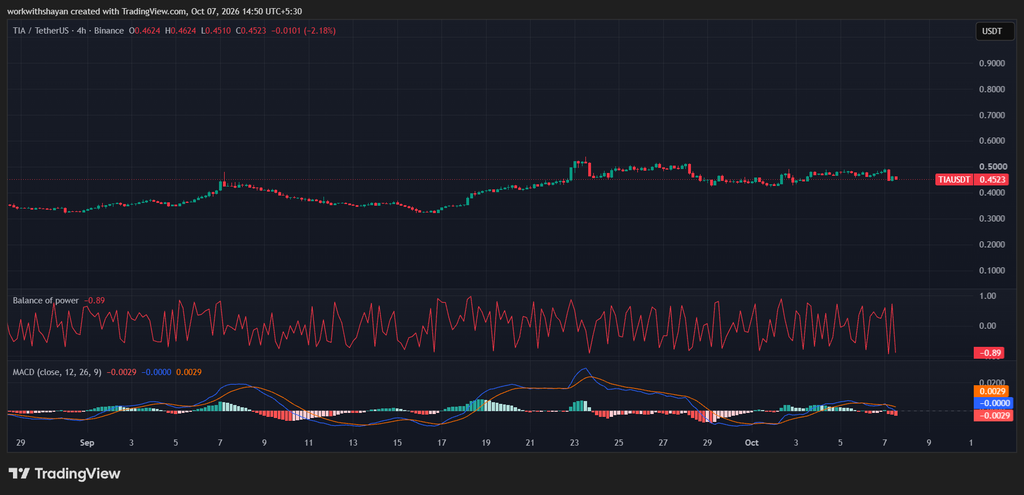Click the -0.89 Balance of power value tag

coord(991,353)
